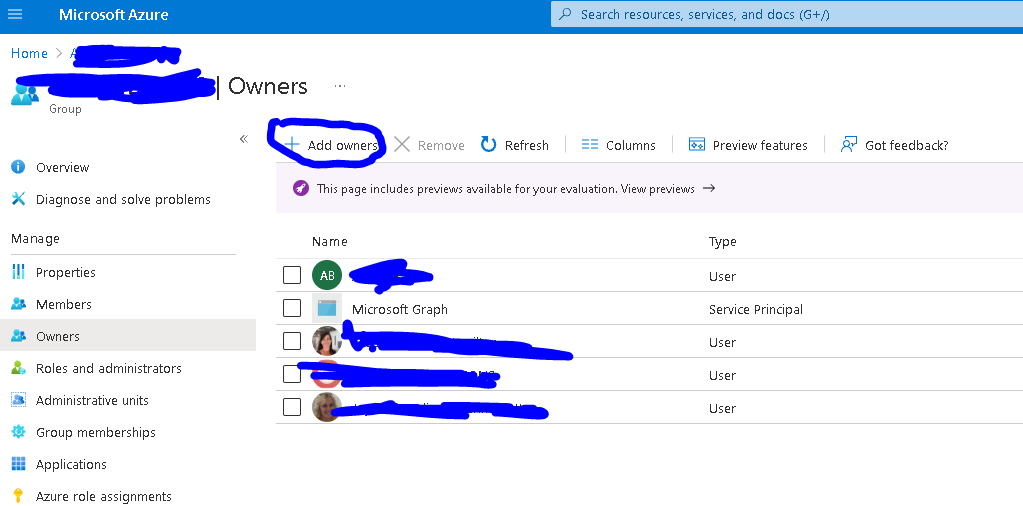Image resolution: width=1023 pixels, height=506 pixels.
Task: Select Owners in the sidebar
Action: 128,336
